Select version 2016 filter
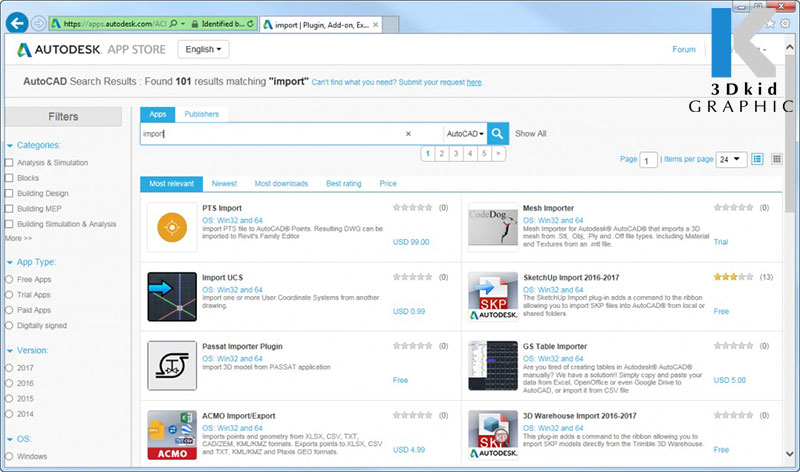Screen dimensions: 800x472 tap(9, 383)
